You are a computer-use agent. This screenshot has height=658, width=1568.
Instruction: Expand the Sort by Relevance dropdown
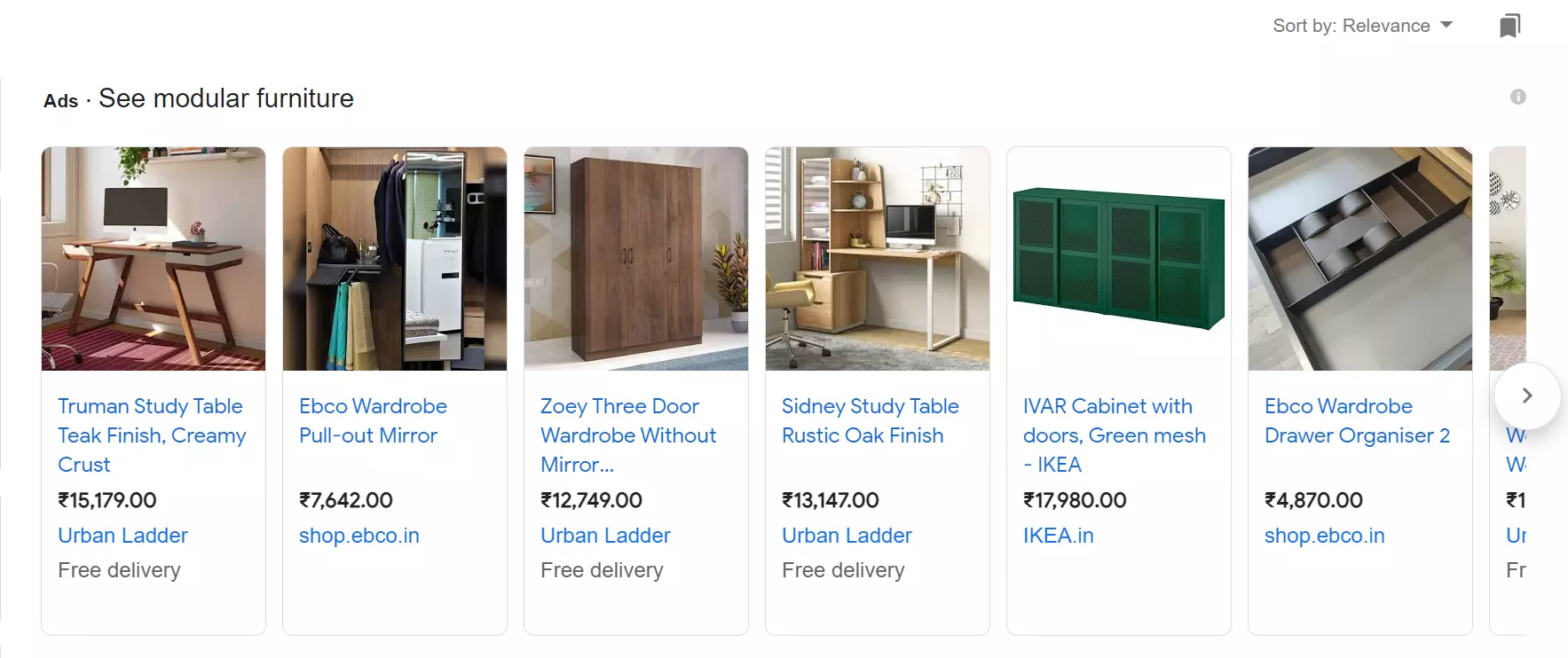click(1362, 26)
